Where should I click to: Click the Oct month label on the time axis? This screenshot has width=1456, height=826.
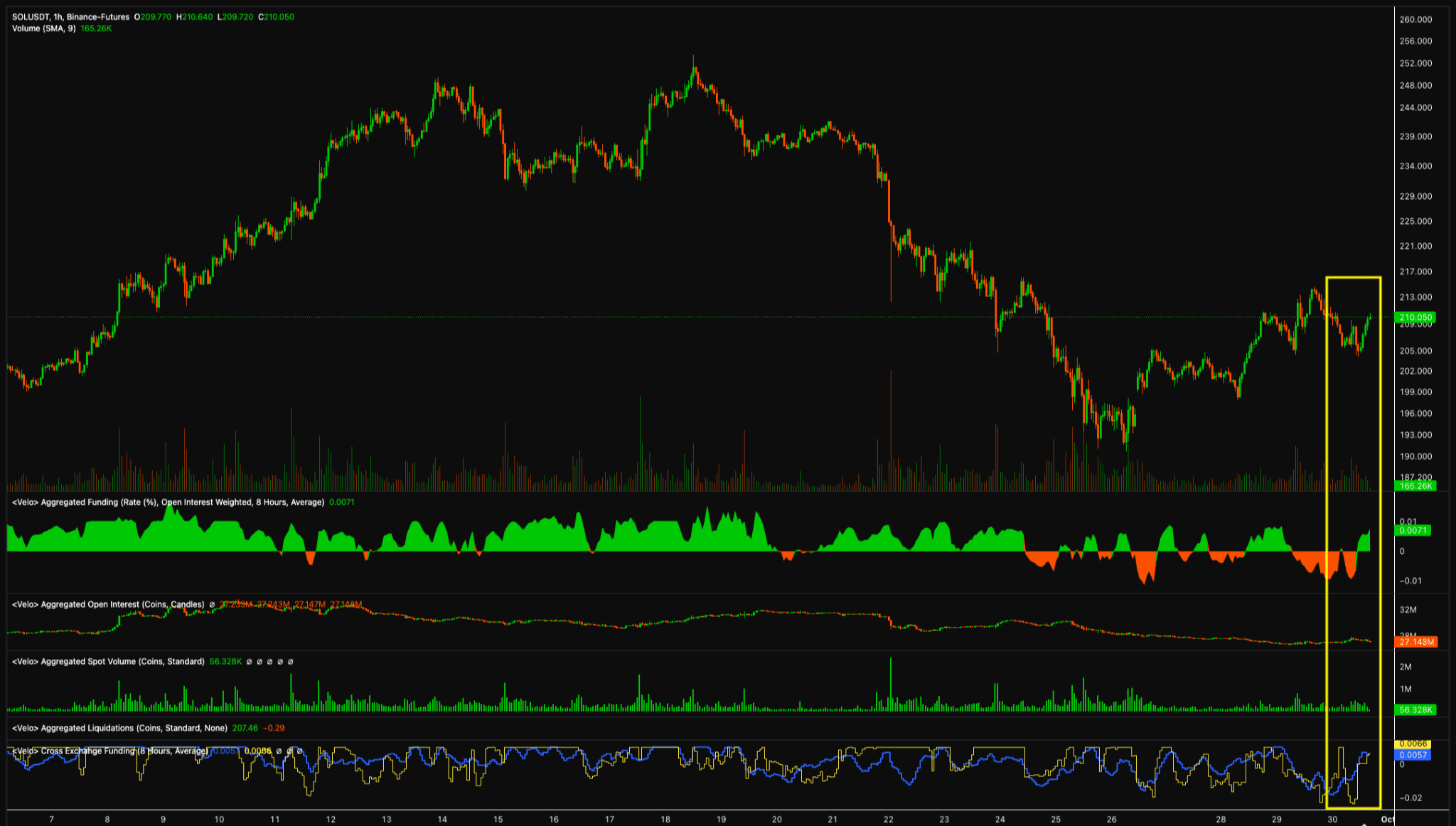tap(1387, 820)
